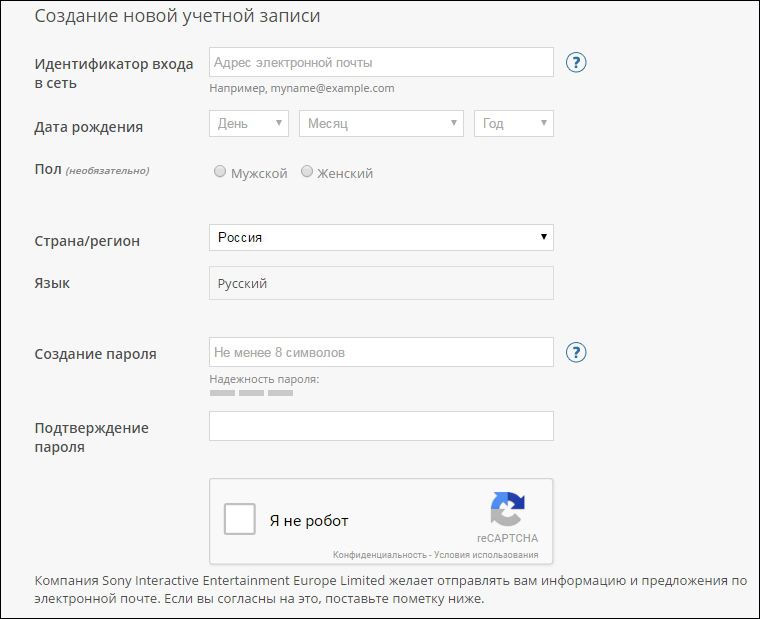760x619 pixels.
Task: Click the 'Создание новой учетной записи' heading
Action: tap(178, 16)
